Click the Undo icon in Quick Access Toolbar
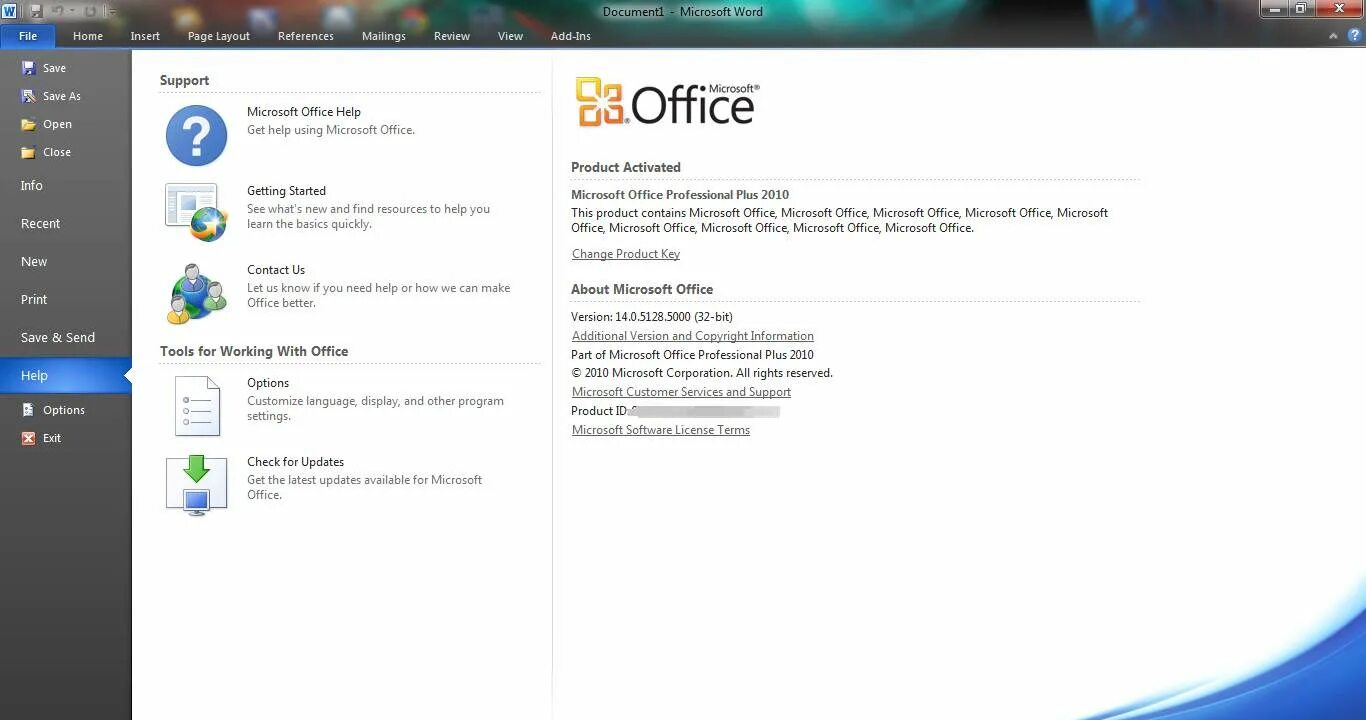Viewport: 1366px width, 720px height. click(58, 11)
